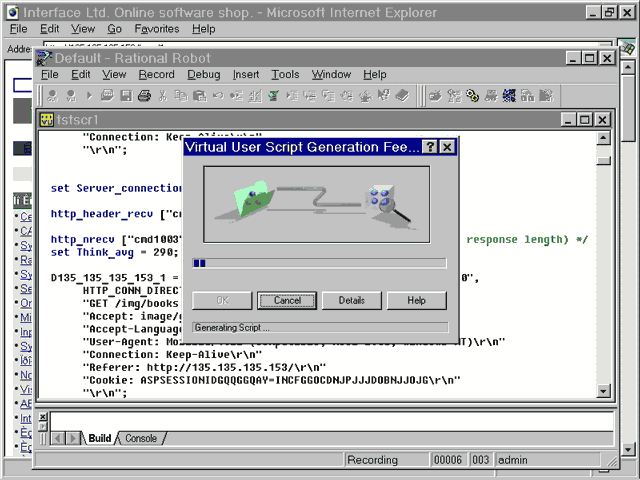Click the greyed-out OK button
The width and height of the screenshot is (640, 480).
pos(222,300)
